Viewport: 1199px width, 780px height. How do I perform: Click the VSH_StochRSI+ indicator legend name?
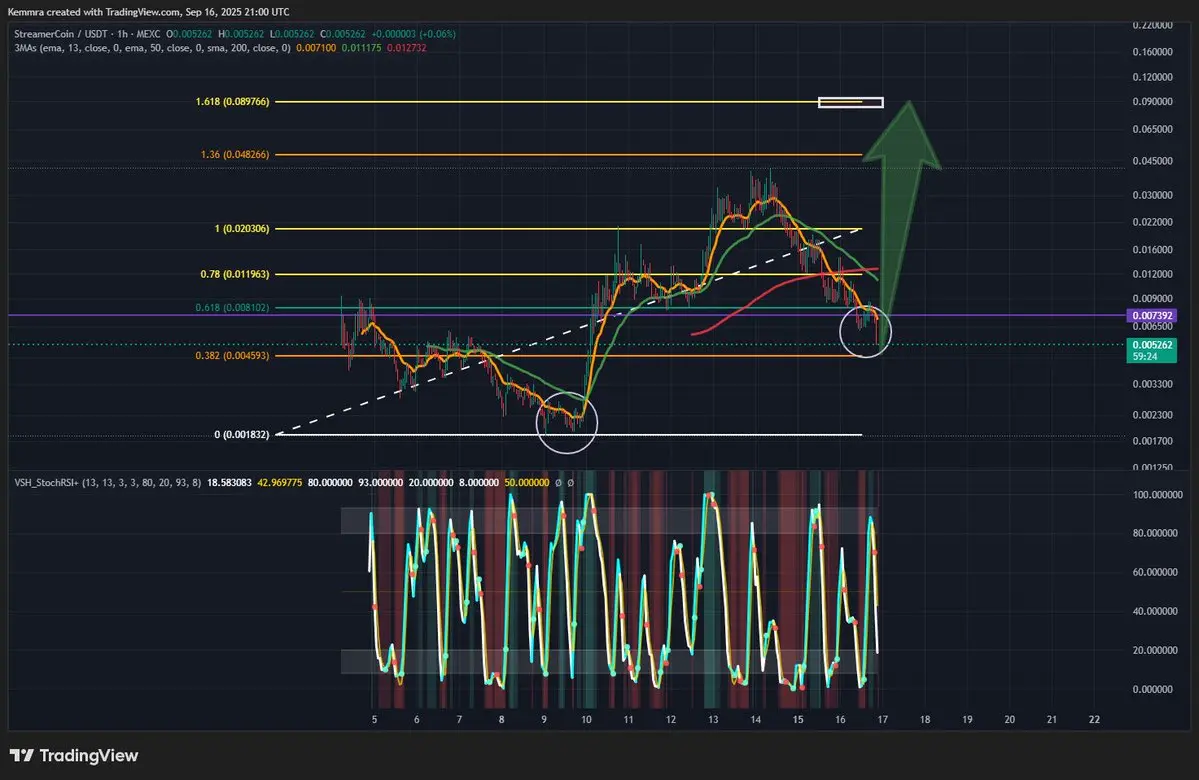point(47,483)
